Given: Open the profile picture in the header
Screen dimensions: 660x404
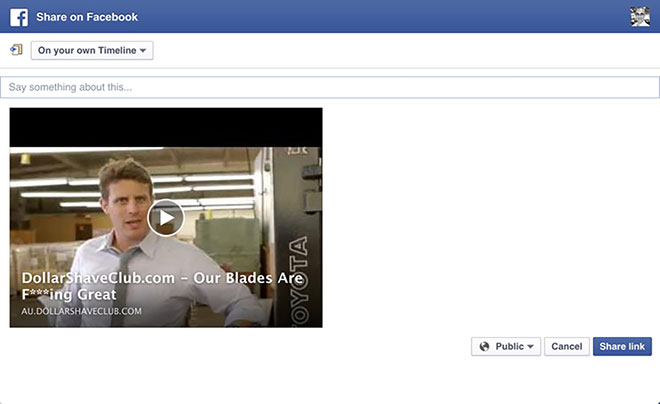Looking at the screenshot, I should pyautogui.click(x=640, y=17).
